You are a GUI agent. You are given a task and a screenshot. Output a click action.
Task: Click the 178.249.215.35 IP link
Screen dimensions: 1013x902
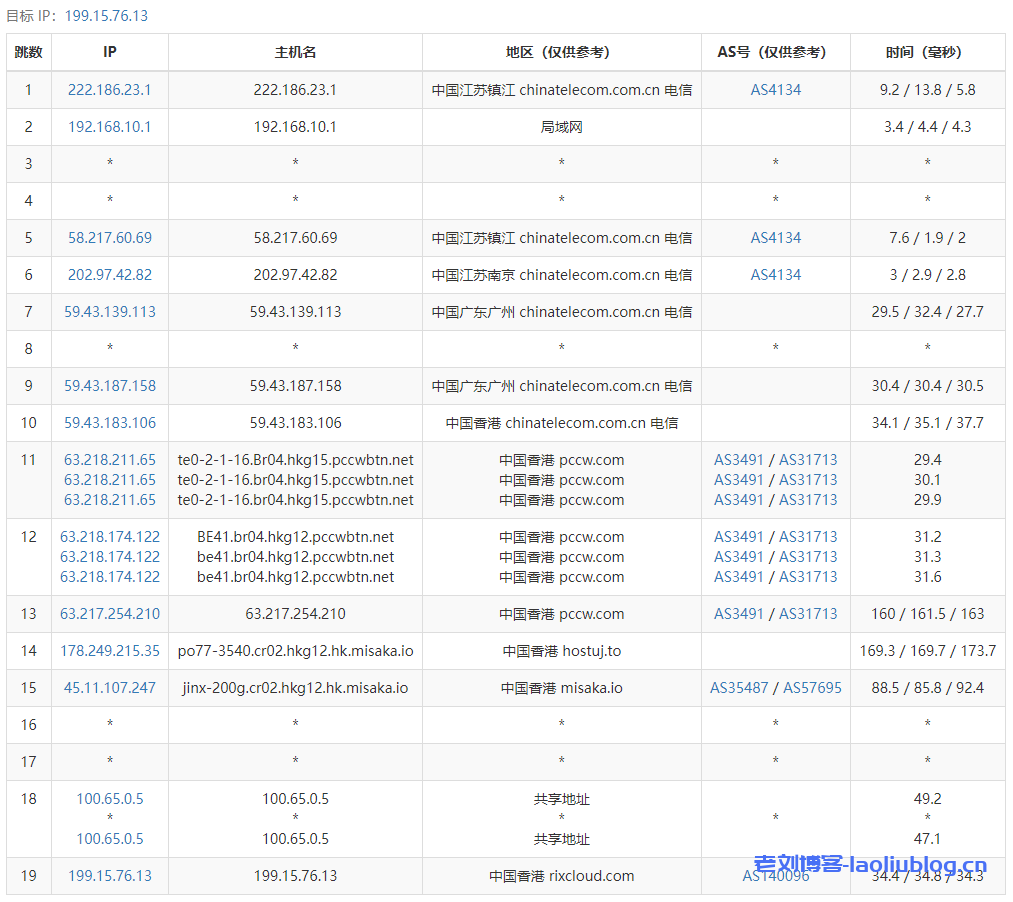110,651
